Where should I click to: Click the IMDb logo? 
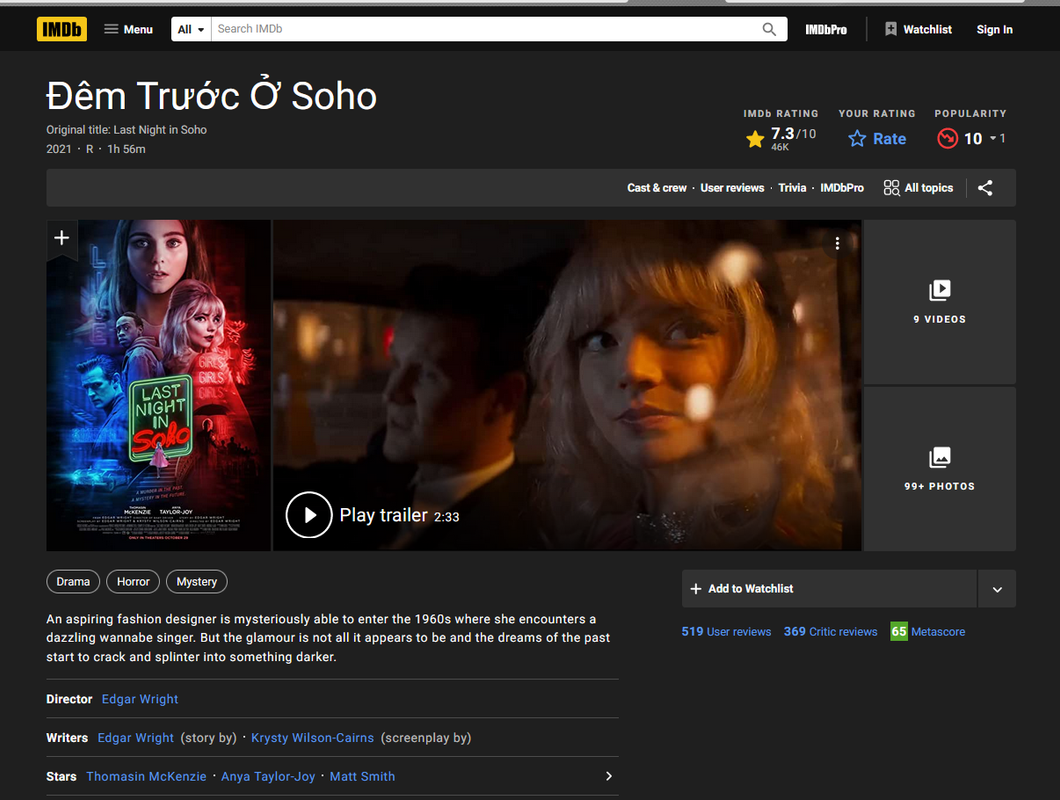click(x=62, y=29)
